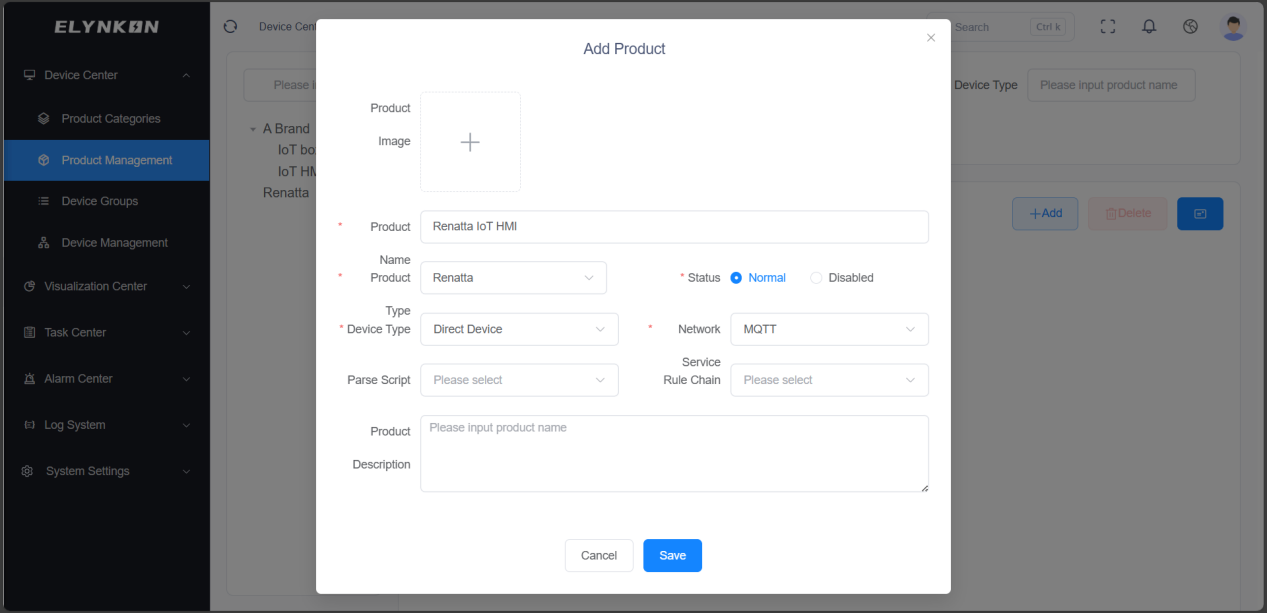Click the Product Name input field
The image size is (1267, 613).
[674, 227]
